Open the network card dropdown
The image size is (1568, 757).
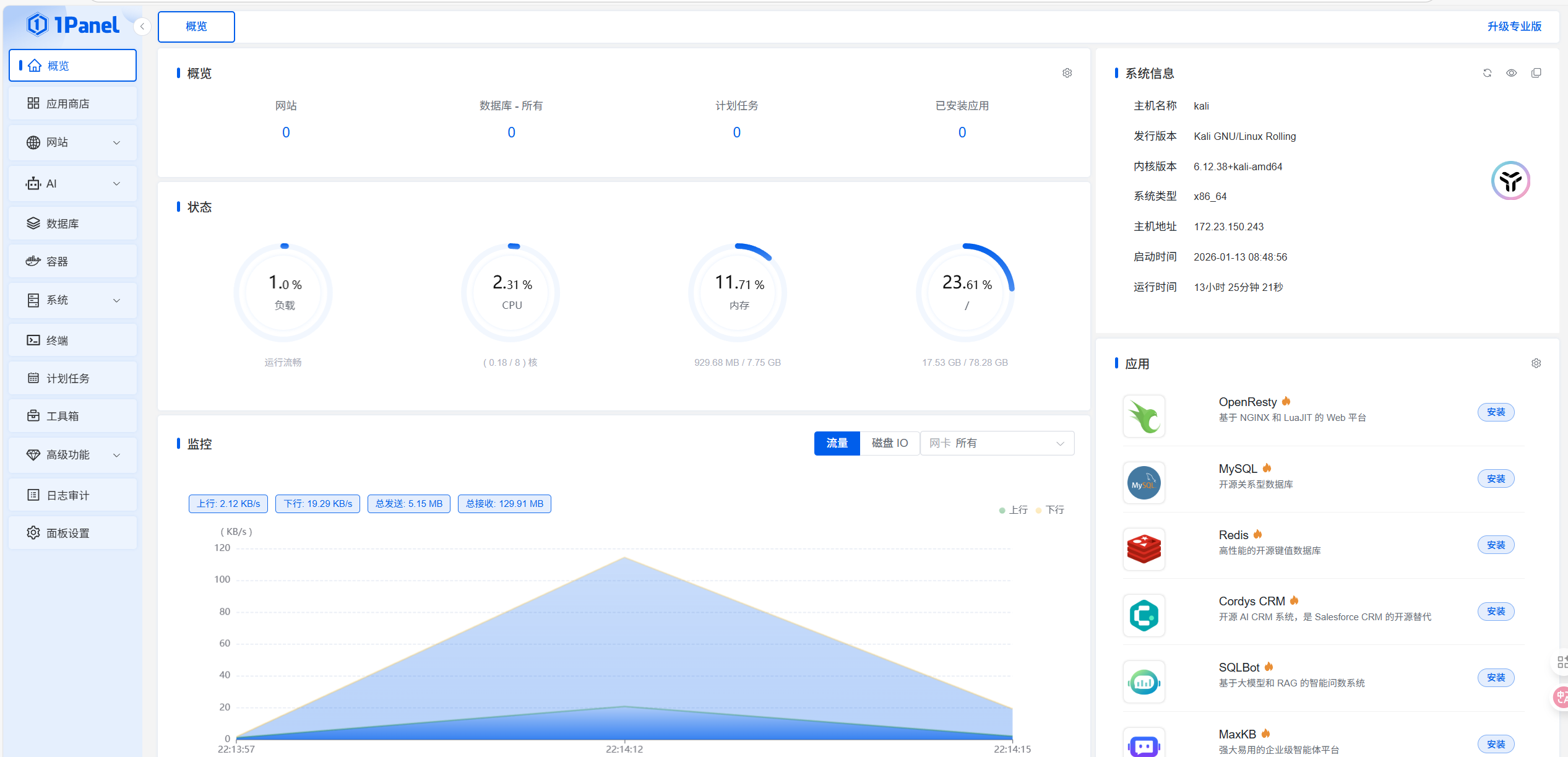pos(997,443)
